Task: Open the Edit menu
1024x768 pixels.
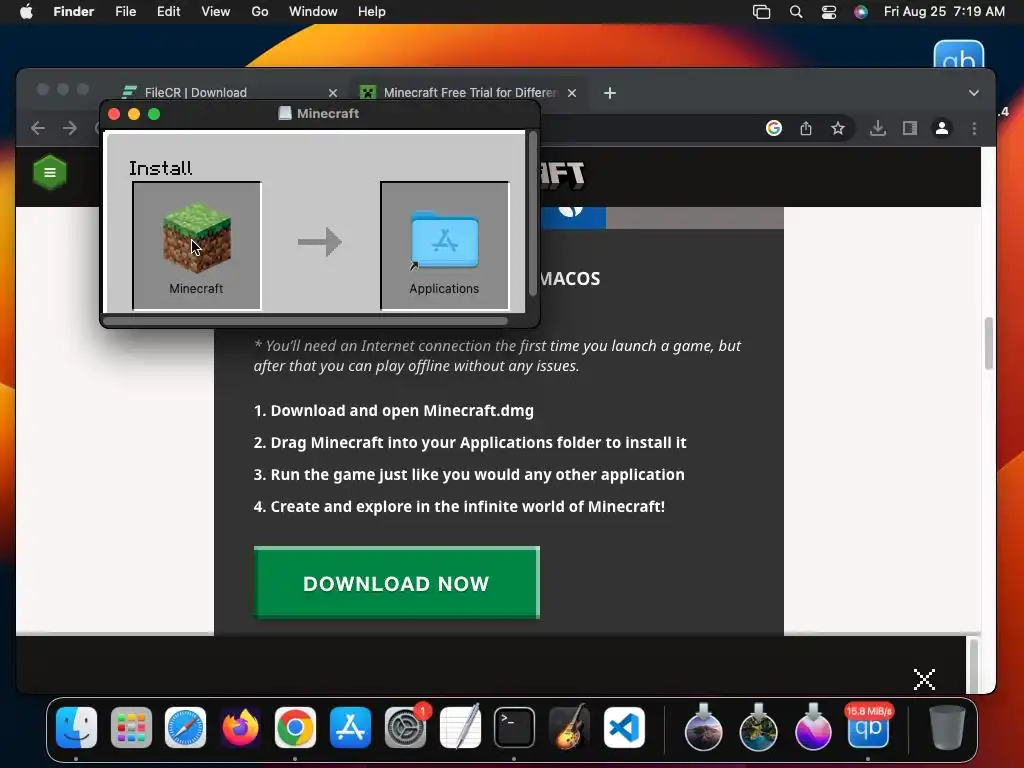Action: coord(168,12)
